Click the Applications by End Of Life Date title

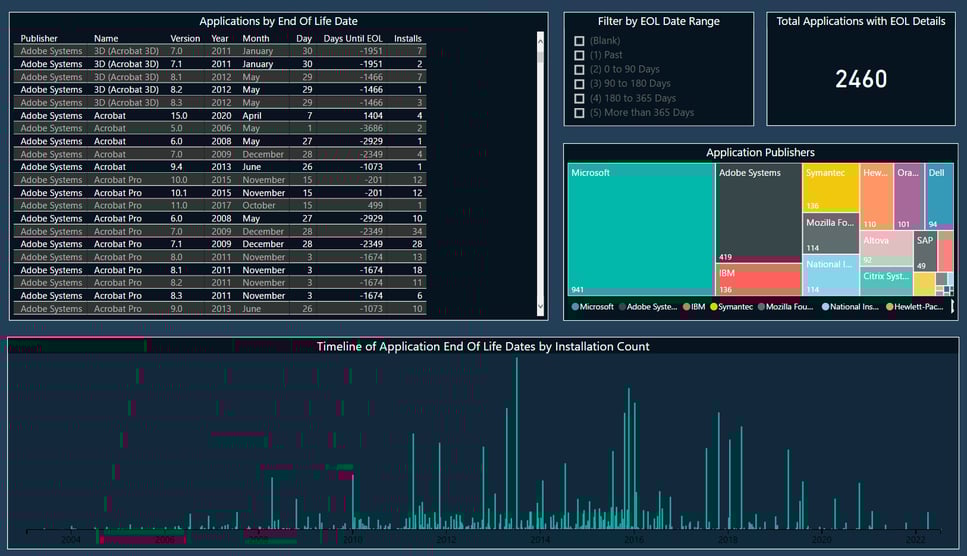[278, 21]
